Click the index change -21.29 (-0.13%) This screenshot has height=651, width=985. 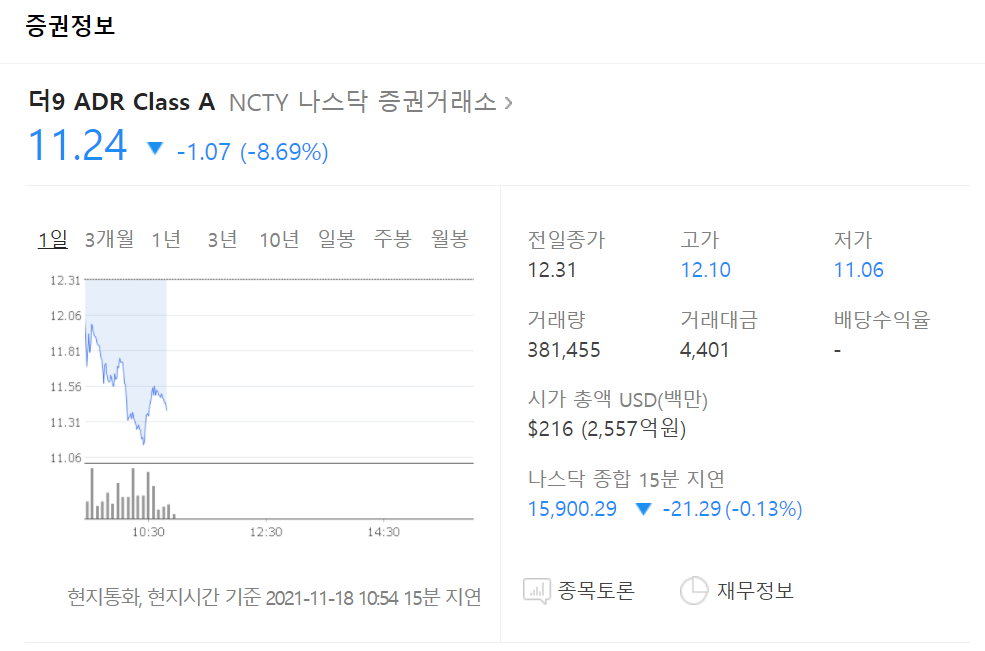click(x=732, y=508)
